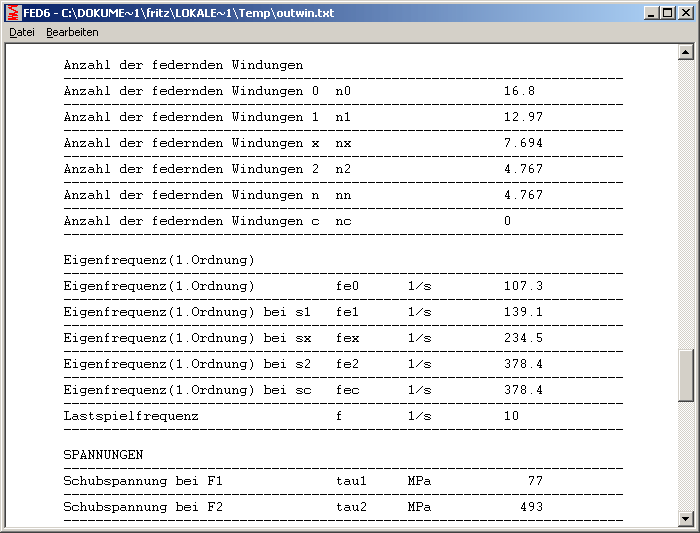700x533 pixels.
Task: Click the scrollbar down arrow
Action: pyautogui.click(x=686, y=518)
